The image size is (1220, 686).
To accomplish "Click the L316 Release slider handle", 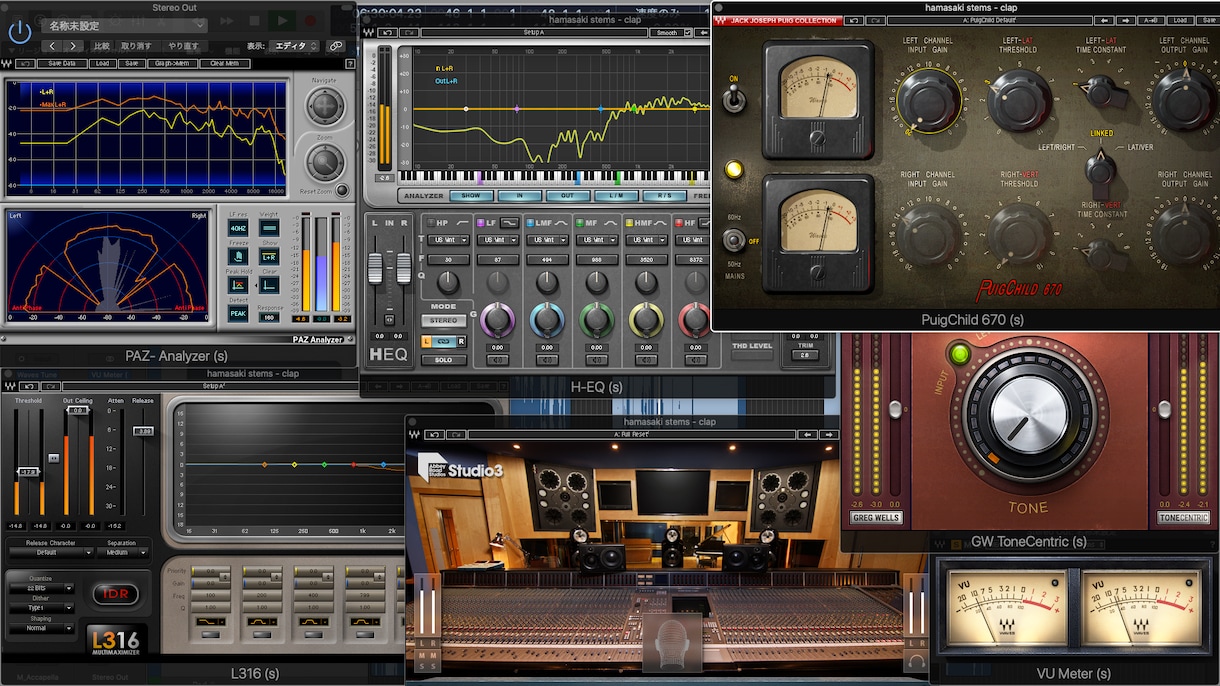I will pyautogui.click(x=144, y=431).
